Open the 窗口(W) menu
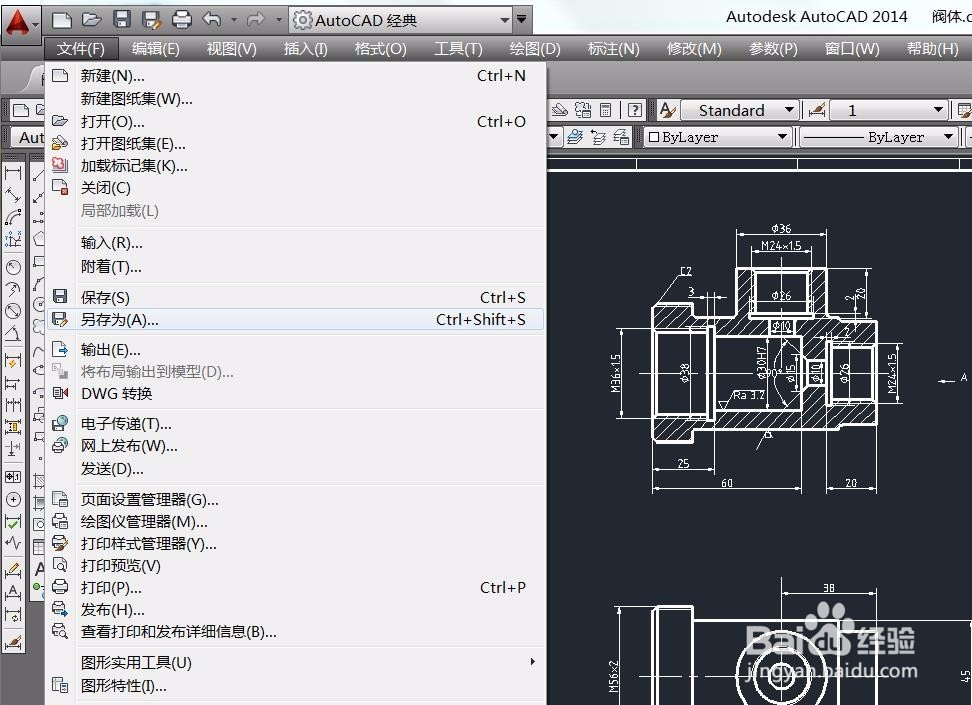972x705 pixels. click(852, 49)
